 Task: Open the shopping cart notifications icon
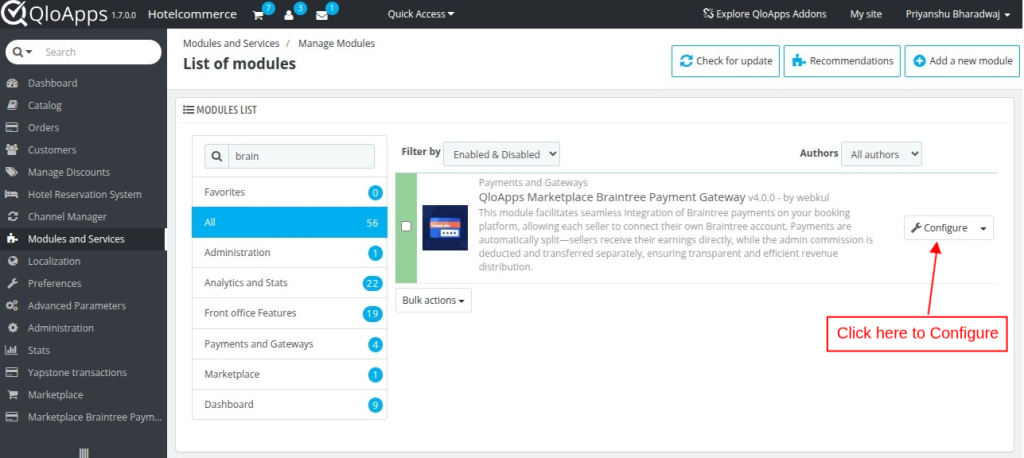(257, 15)
